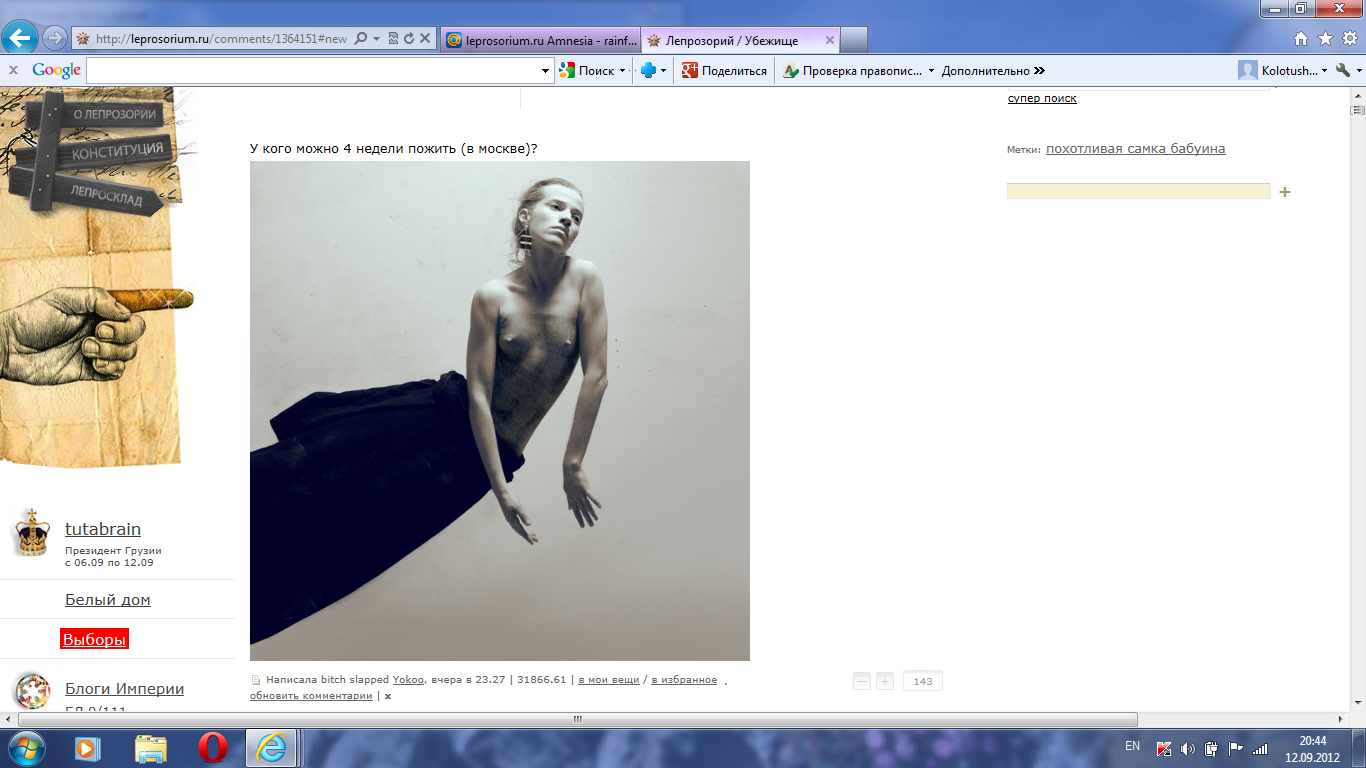Viewport: 1366px width, 768px height.
Task: Expand the Дополнительно toolbar overflow chevron
Action: click(1039, 71)
